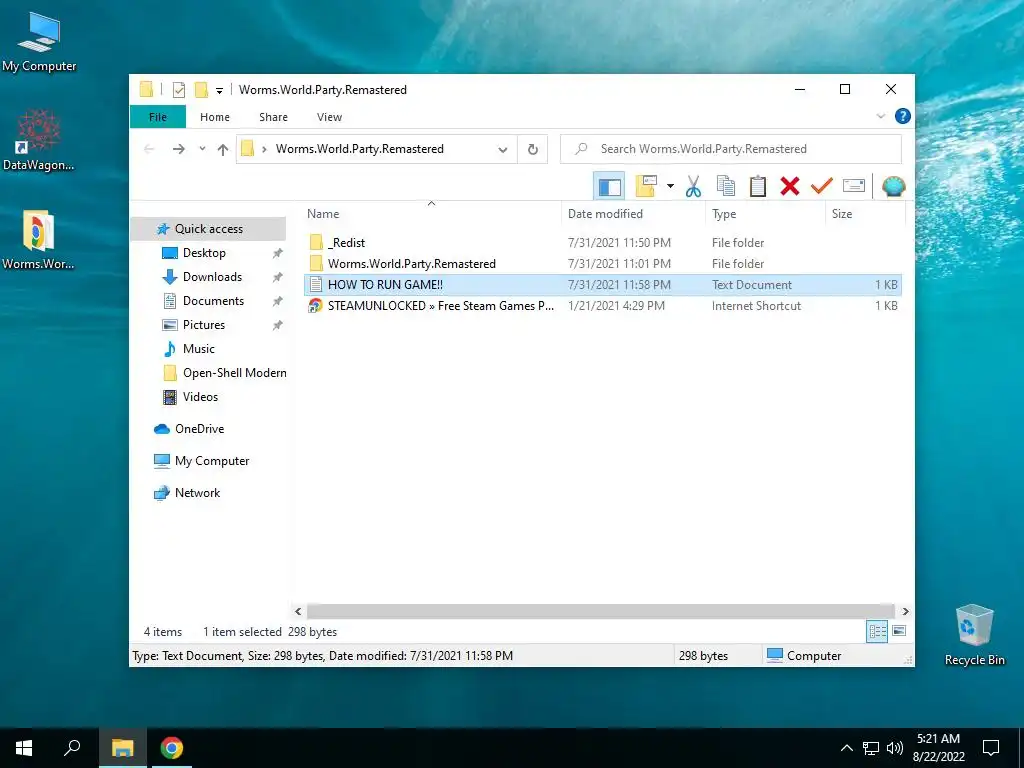Click the Copy toolbar icon
Viewport: 1024px width, 768px height.
[x=726, y=186]
